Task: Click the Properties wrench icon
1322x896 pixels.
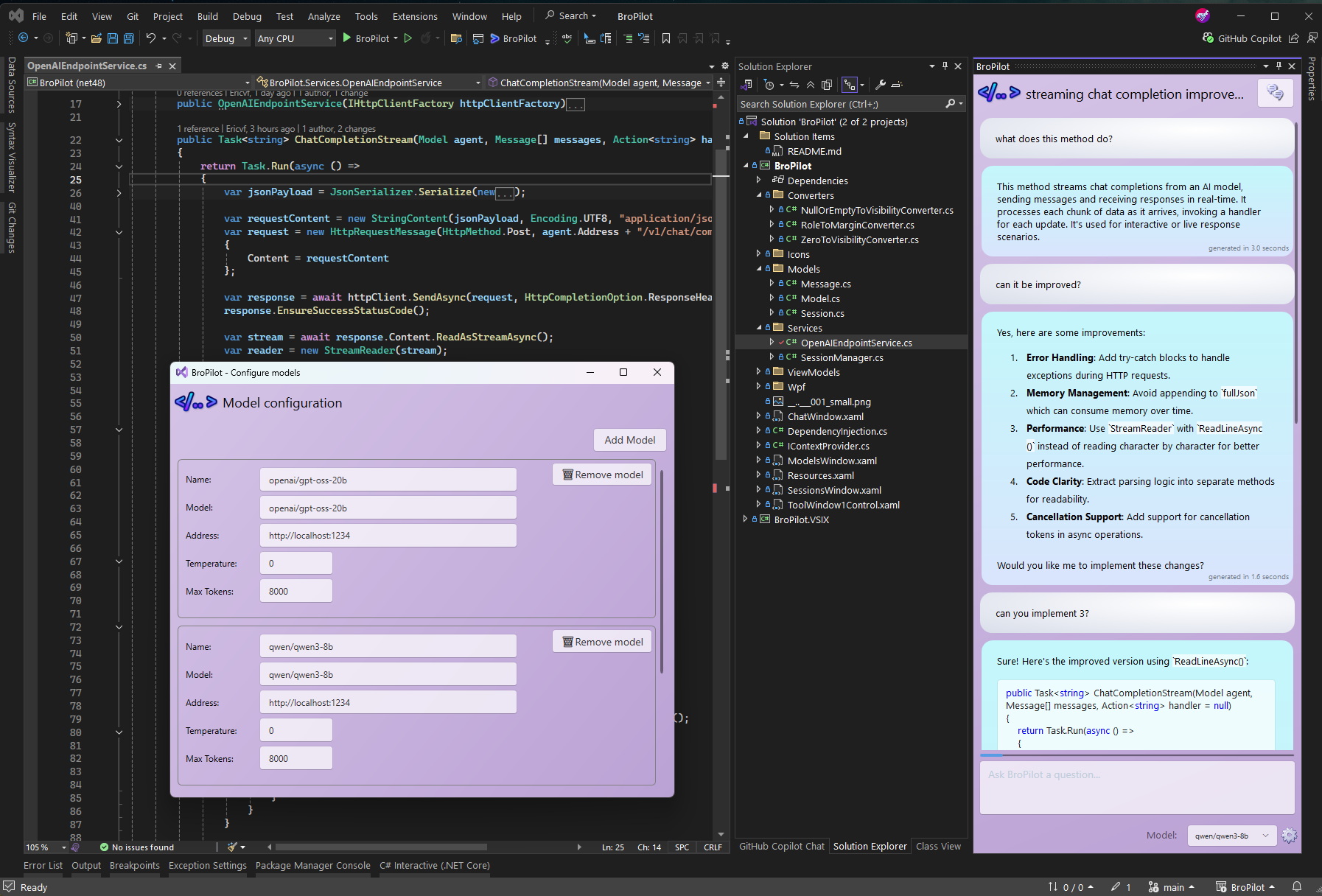Action: pos(881,85)
